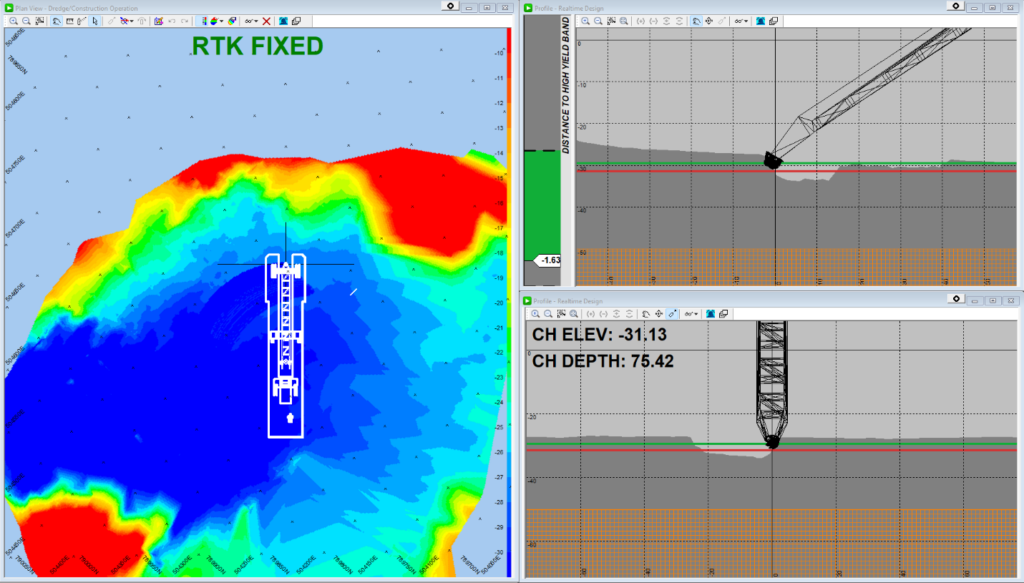Click the pin button on upper Profile title bar
Viewport: 1024px width, 583px height.
(955, 7)
